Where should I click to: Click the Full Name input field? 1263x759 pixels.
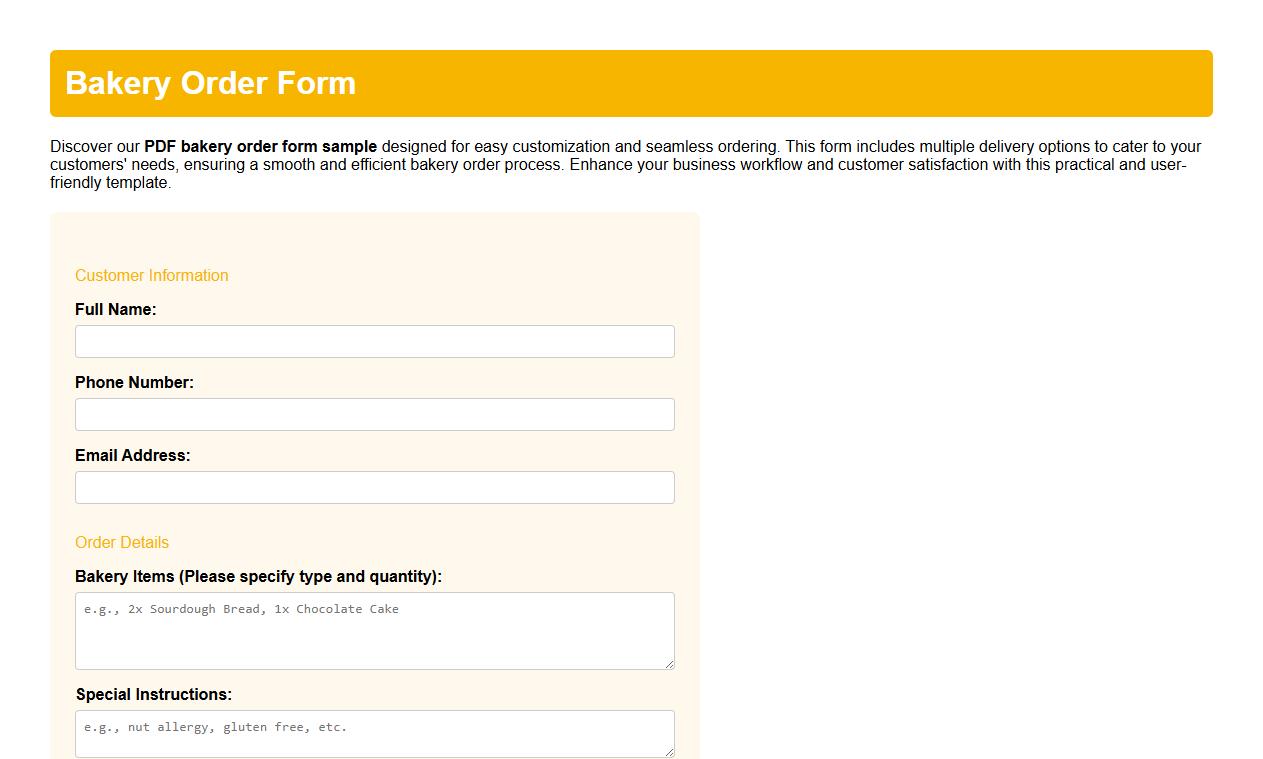(374, 341)
